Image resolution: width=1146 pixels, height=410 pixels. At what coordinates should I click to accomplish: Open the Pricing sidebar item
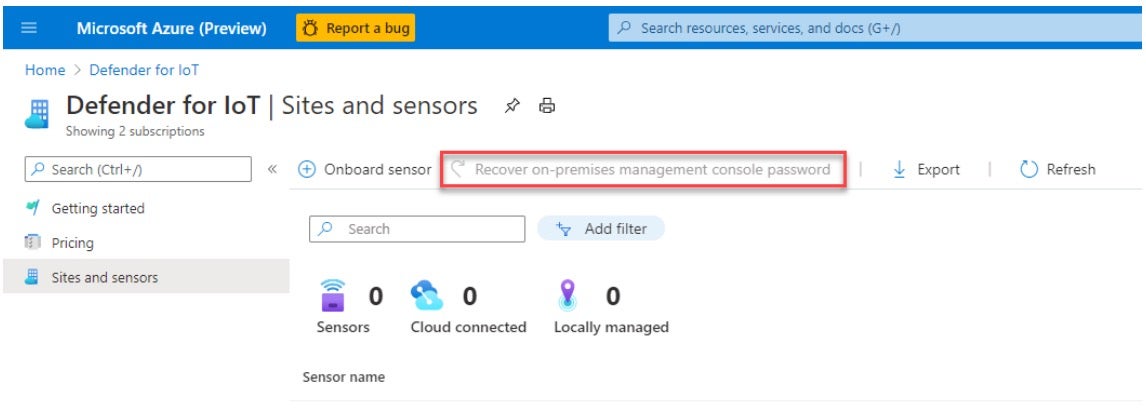(x=72, y=243)
